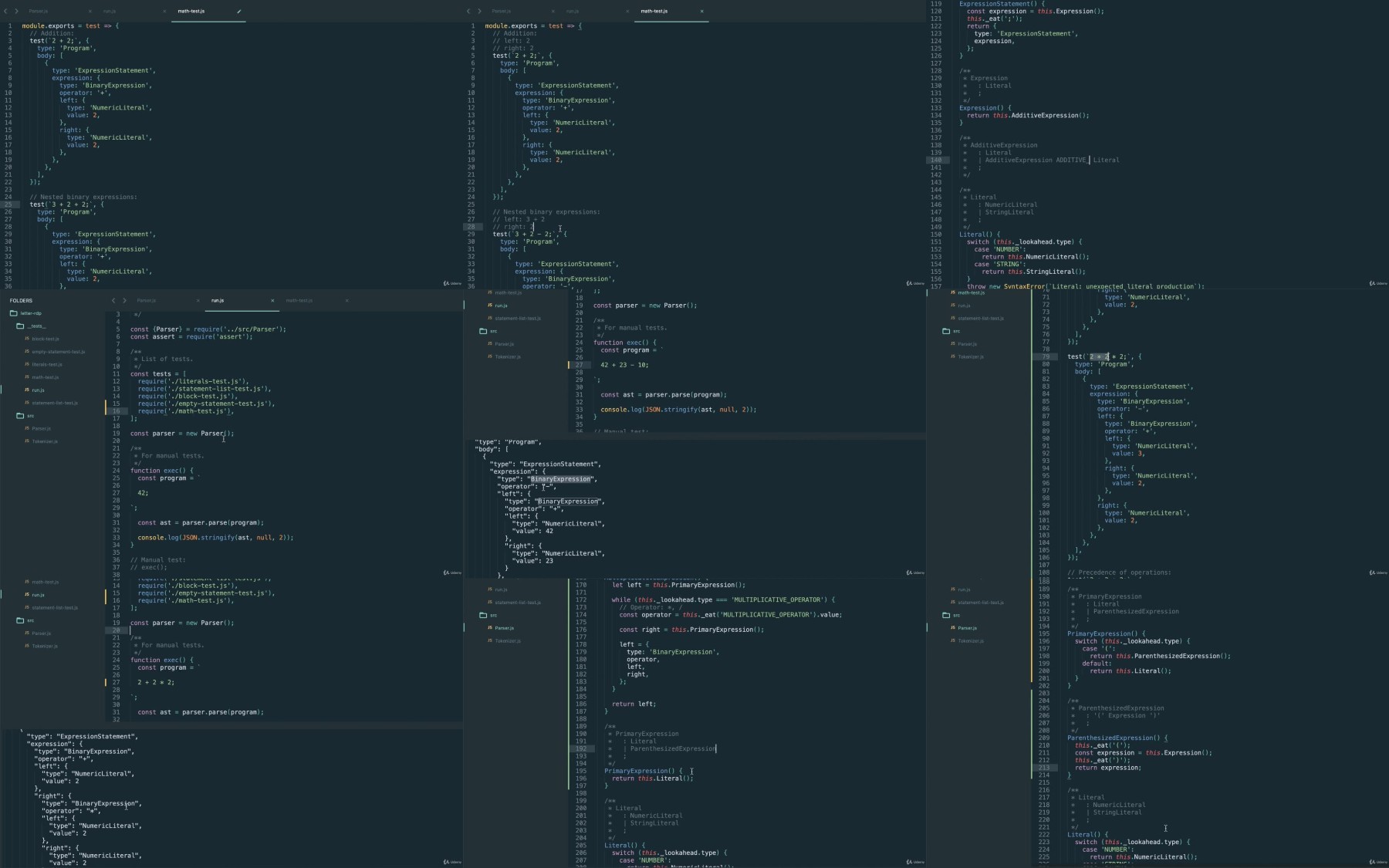Go forward with arrow beside FOLDERS header
This screenshot has height=868, width=1389.
point(124,300)
